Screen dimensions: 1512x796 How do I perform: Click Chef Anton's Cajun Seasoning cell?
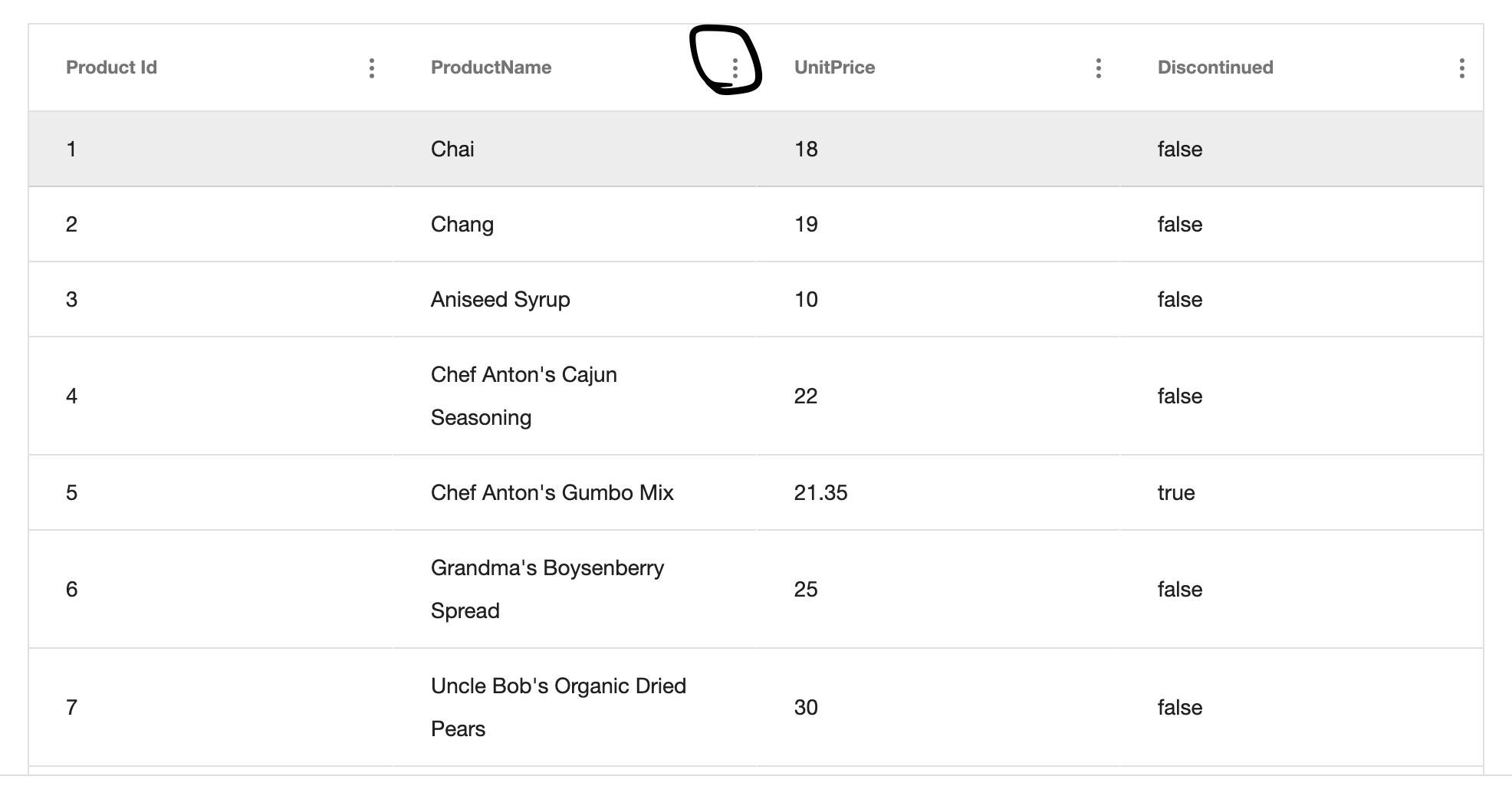coord(524,396)
